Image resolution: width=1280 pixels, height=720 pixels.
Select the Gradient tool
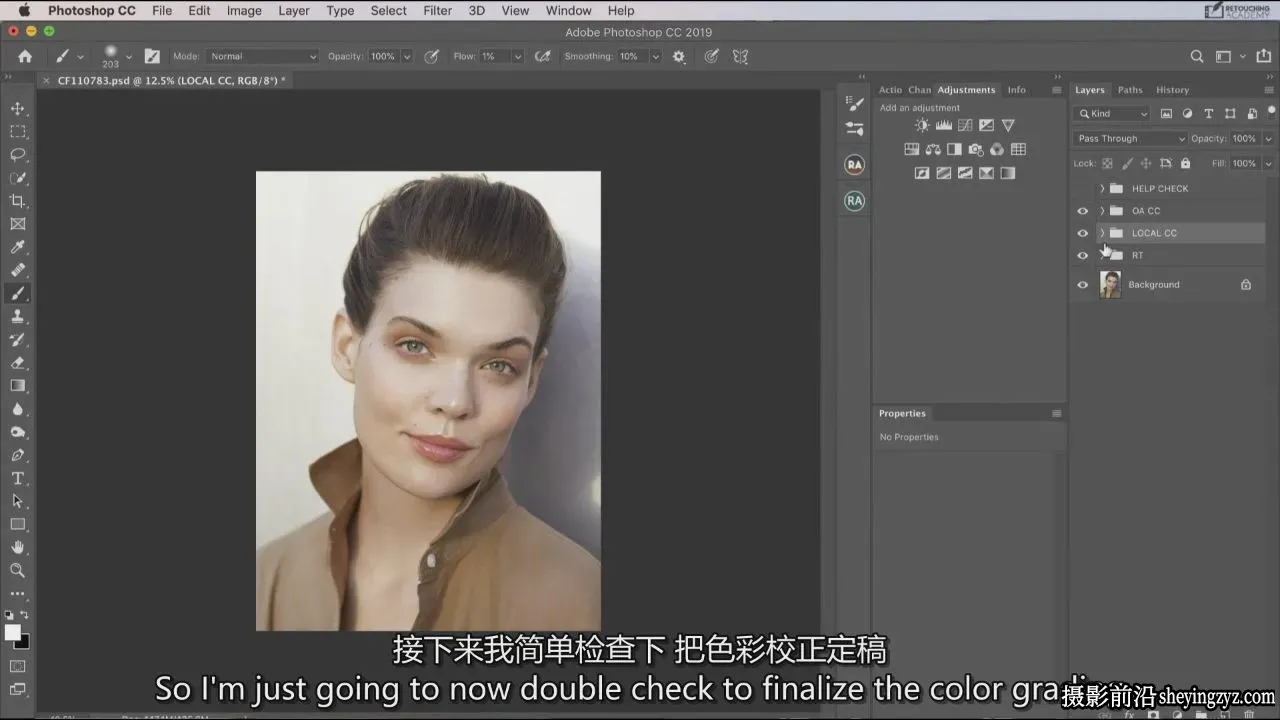click(18, 386)
